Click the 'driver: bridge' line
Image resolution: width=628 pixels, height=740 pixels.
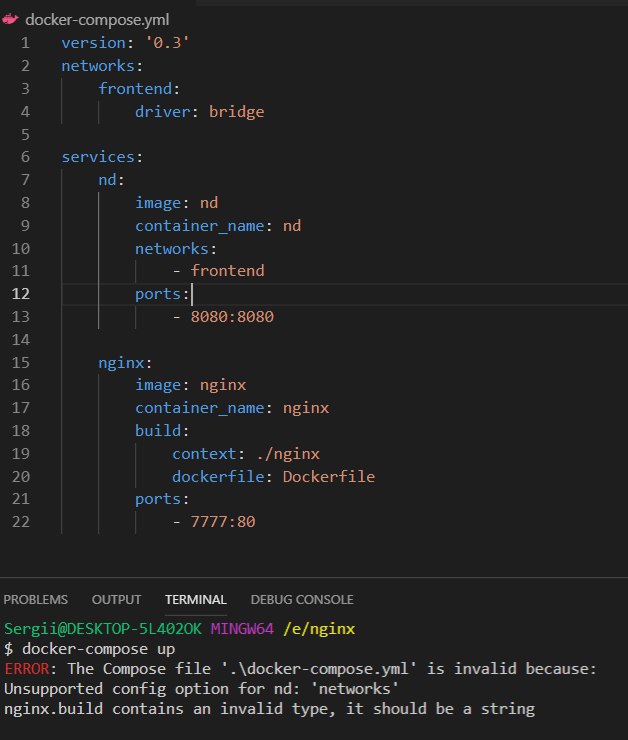click(x=200, y=112)
